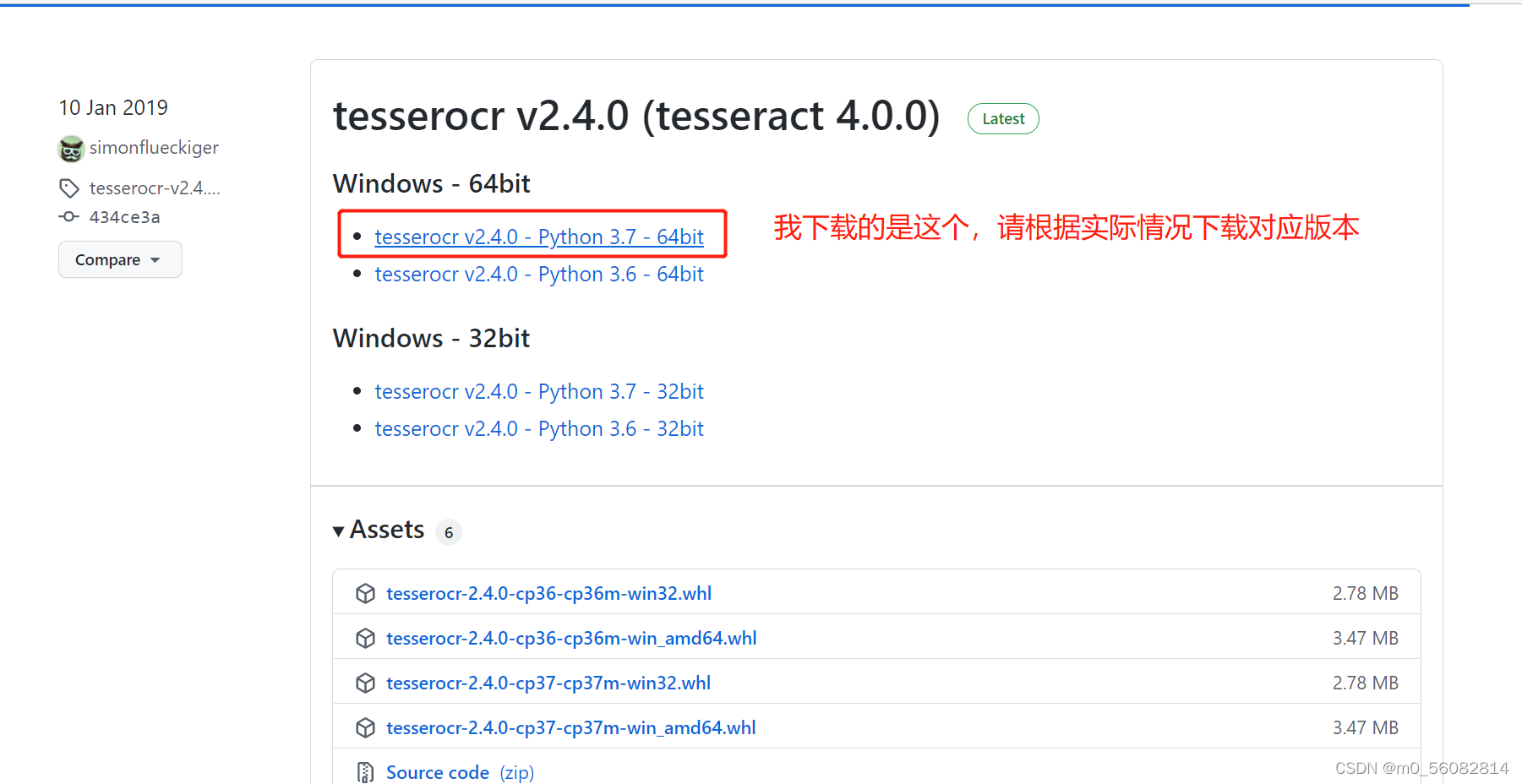Viewport: 1522px width, 784px height.
Task: Click the zip file icon beside Source code
Action: (365, 772)
